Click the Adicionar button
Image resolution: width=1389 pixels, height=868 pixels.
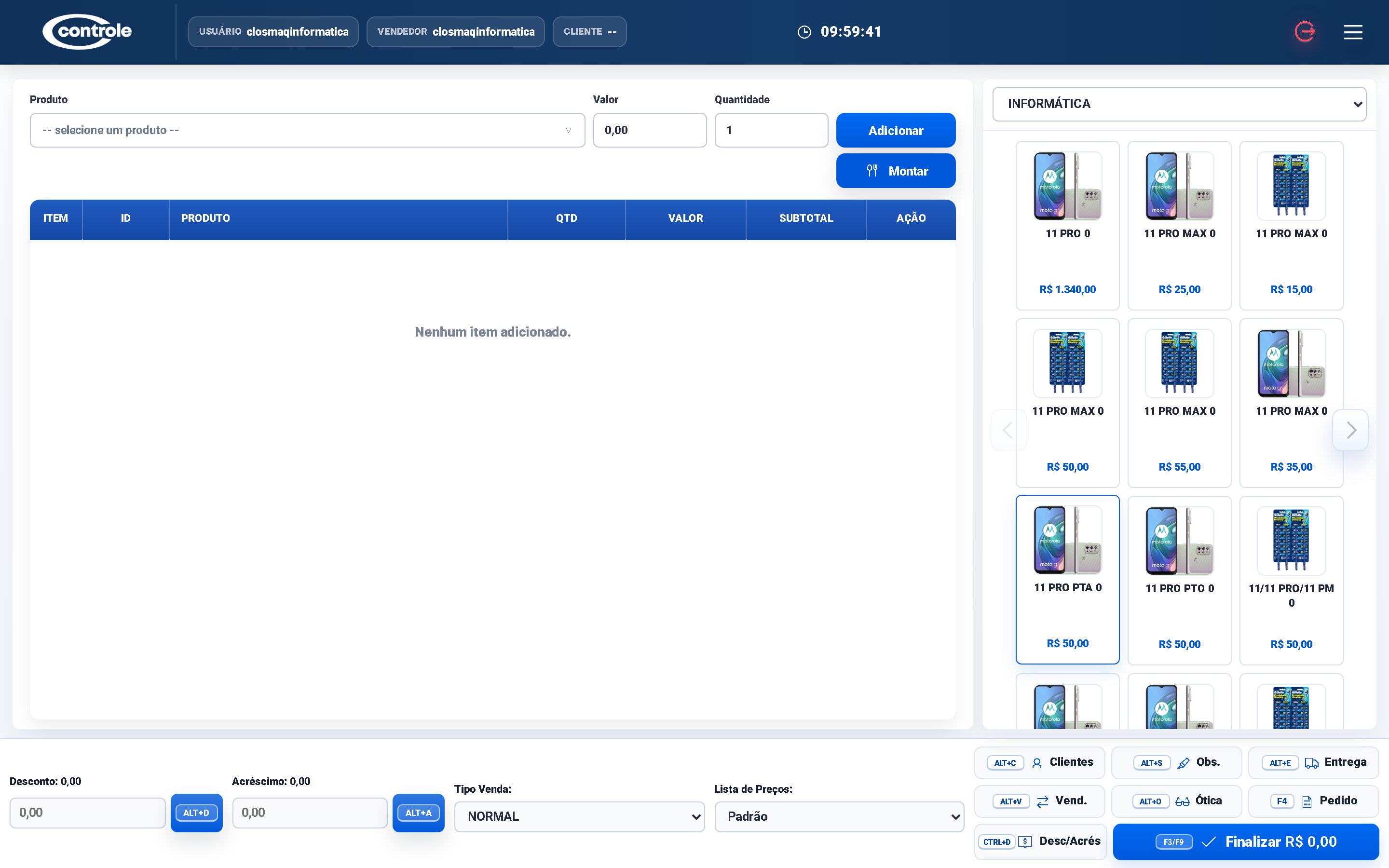(x=896, y=130)
